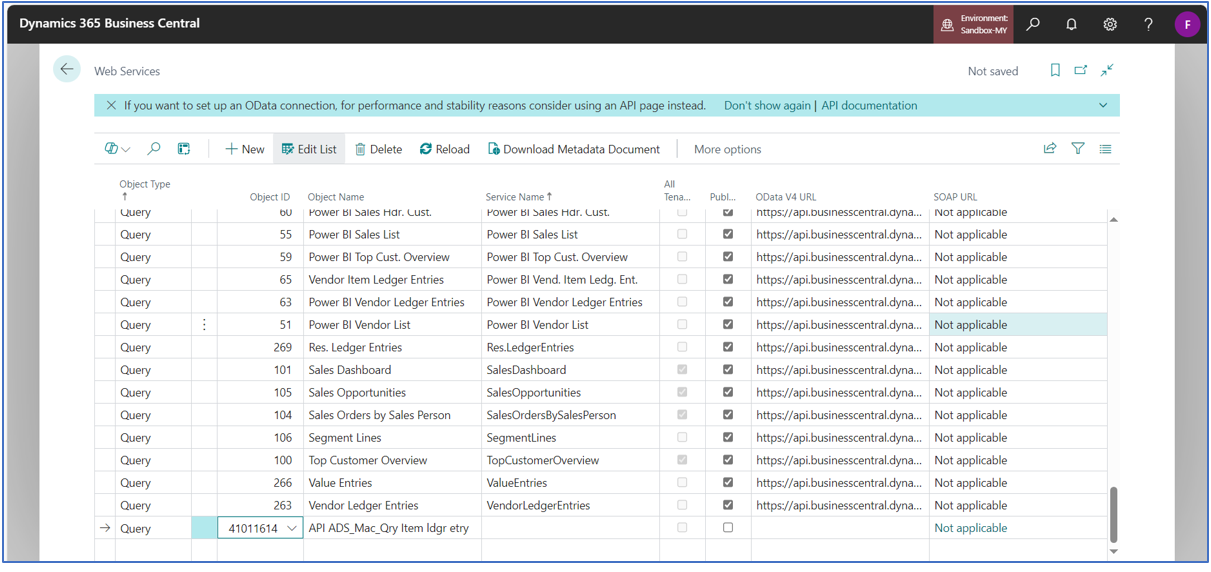Click the Environment Sandbox-MY badge
The width and height of the screenshot is (1211, 572).
[x=974, y=24]
